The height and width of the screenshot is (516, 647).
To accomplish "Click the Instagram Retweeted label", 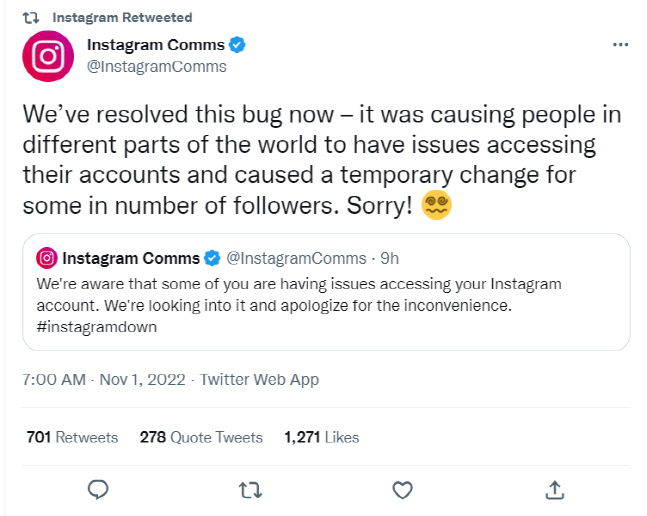I will tap(122, 18).
